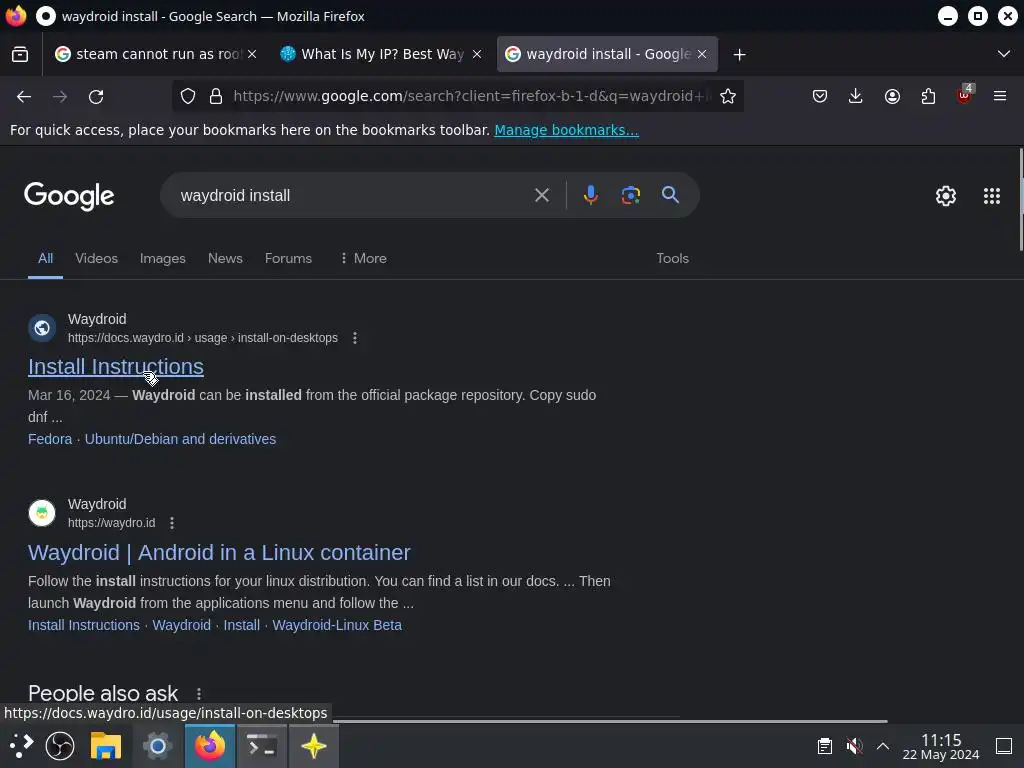Select the All results tab
Screen dimensions: 1024x768
tap(45, 259)
